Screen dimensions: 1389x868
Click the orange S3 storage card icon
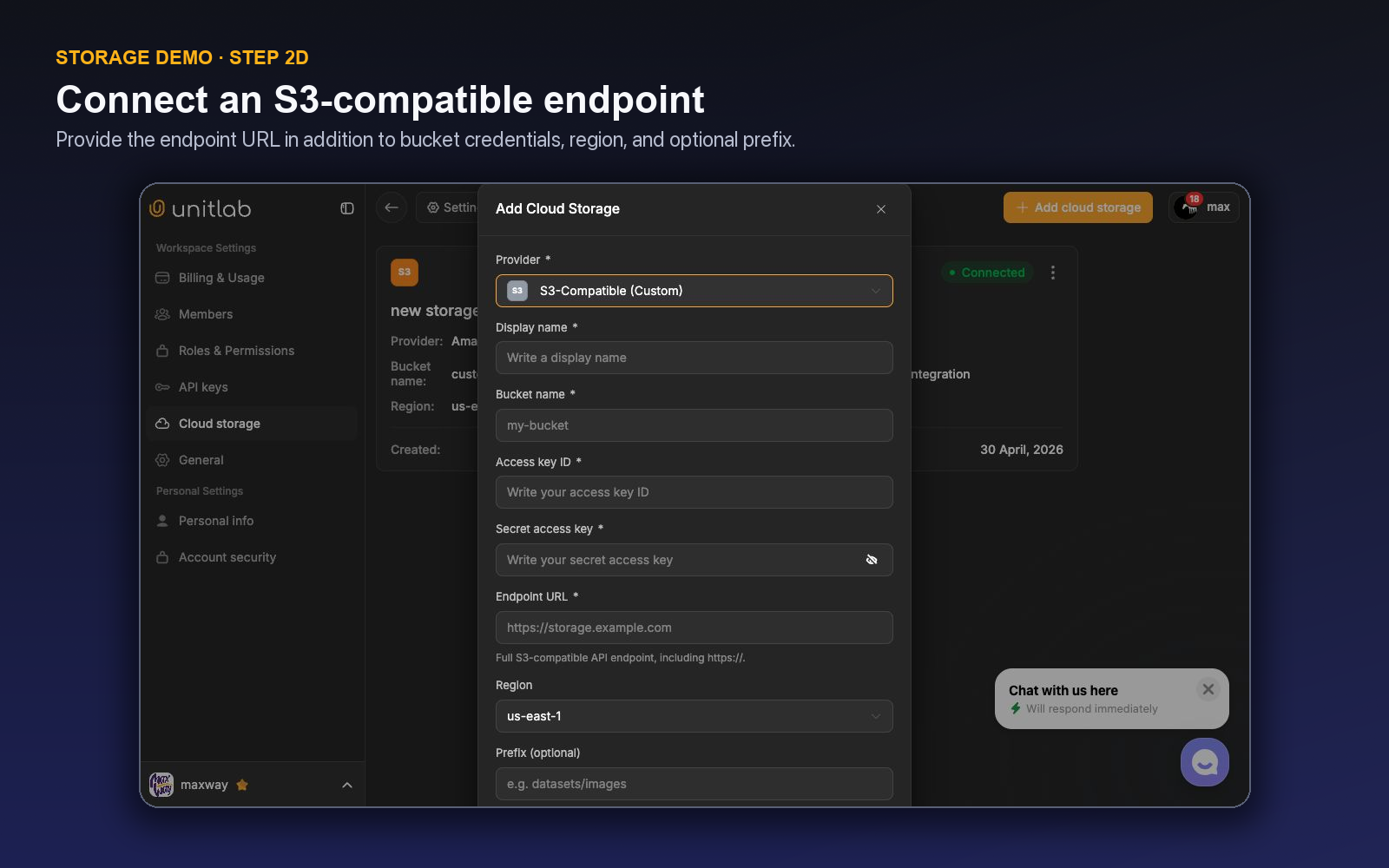(405, 273)
